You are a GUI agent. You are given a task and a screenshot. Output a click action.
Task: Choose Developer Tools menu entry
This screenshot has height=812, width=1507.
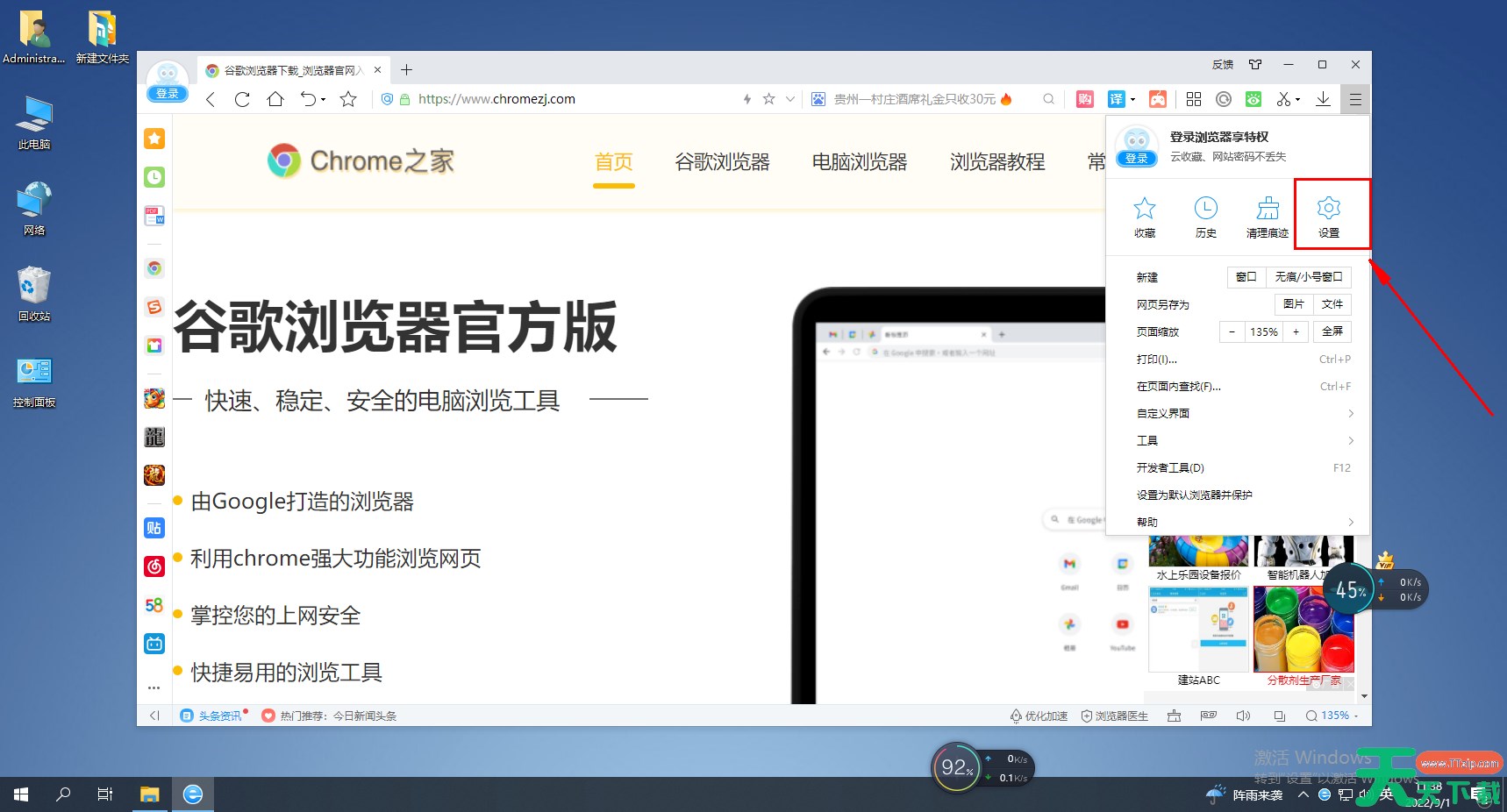pos(1170,467)
